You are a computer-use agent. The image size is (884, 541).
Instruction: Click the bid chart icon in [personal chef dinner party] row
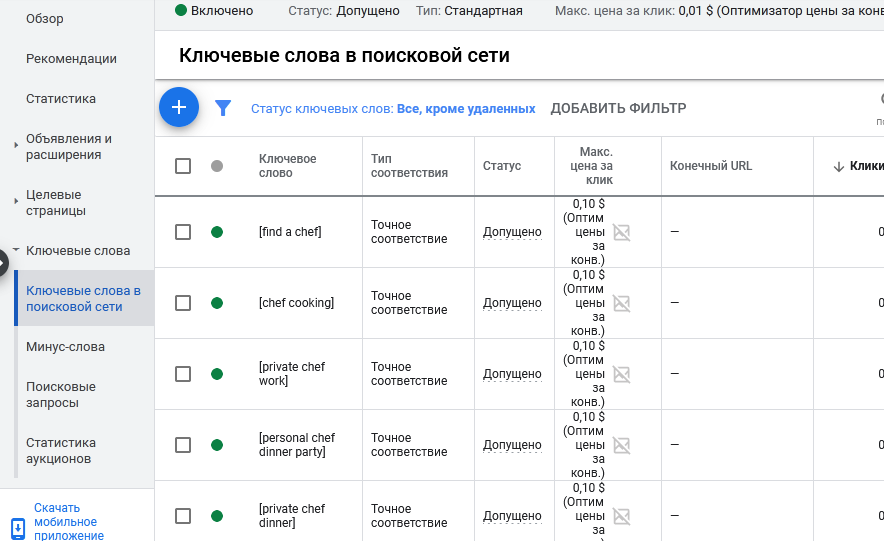coord(621,445)
